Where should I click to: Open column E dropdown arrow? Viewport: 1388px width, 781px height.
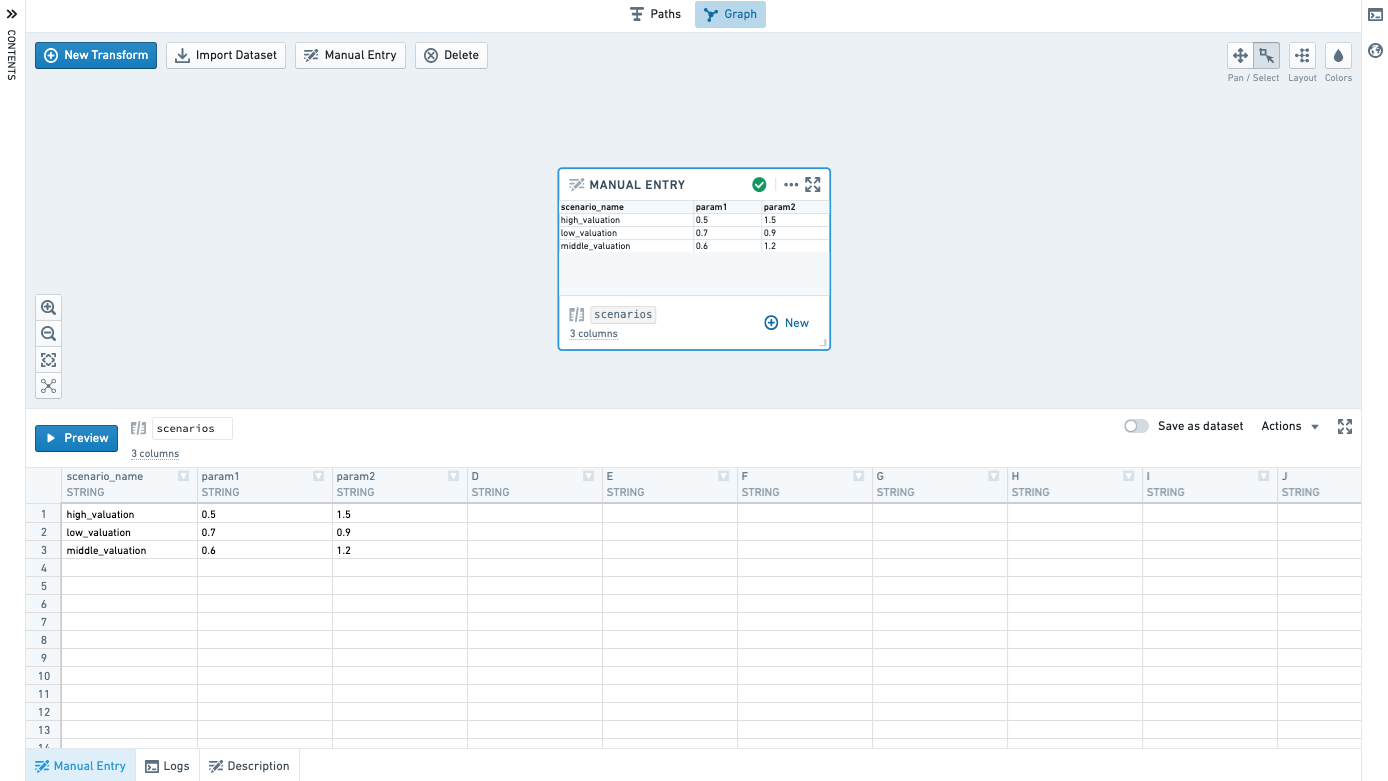point(723,477)
